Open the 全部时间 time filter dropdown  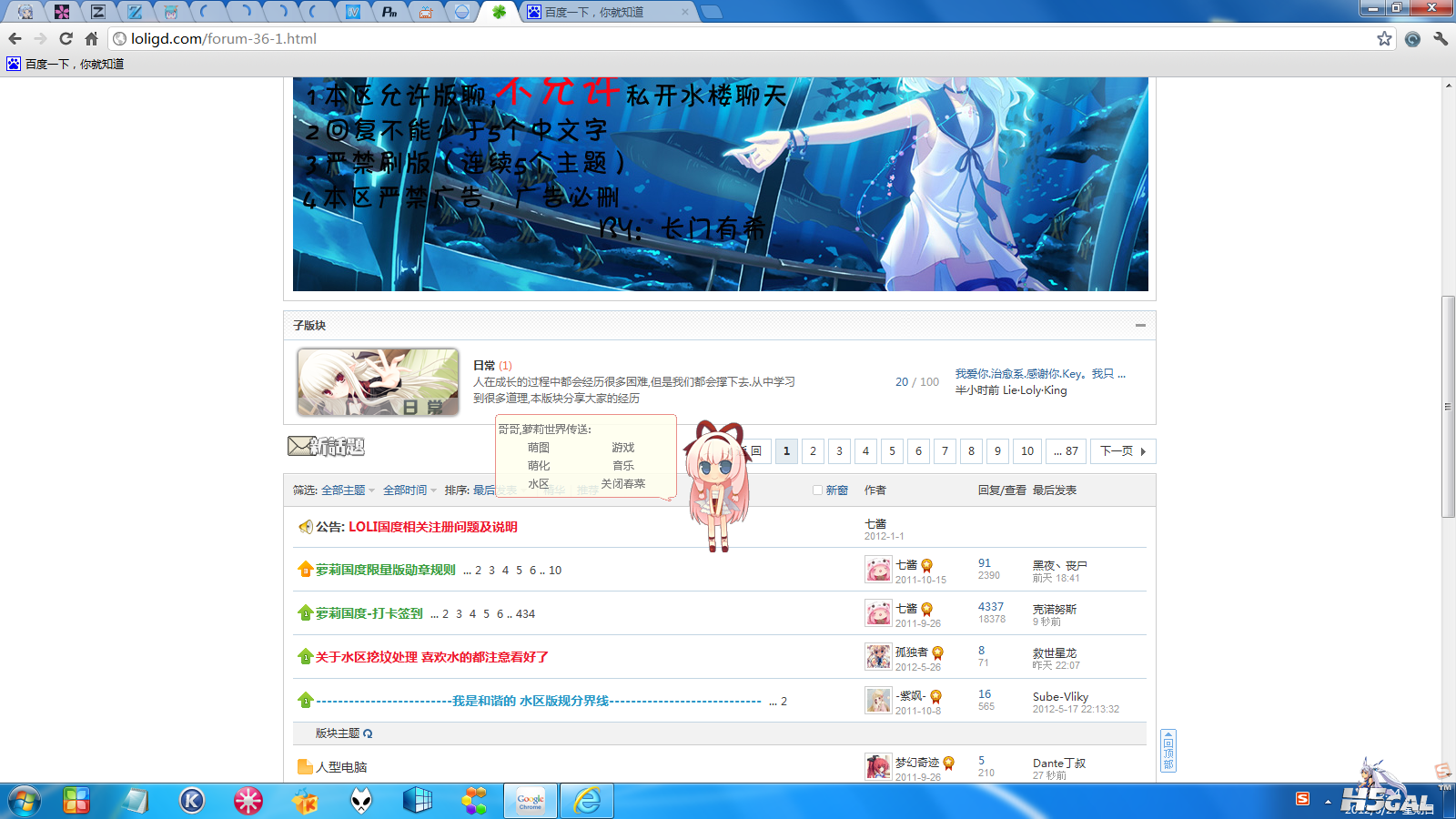point(409,490)
